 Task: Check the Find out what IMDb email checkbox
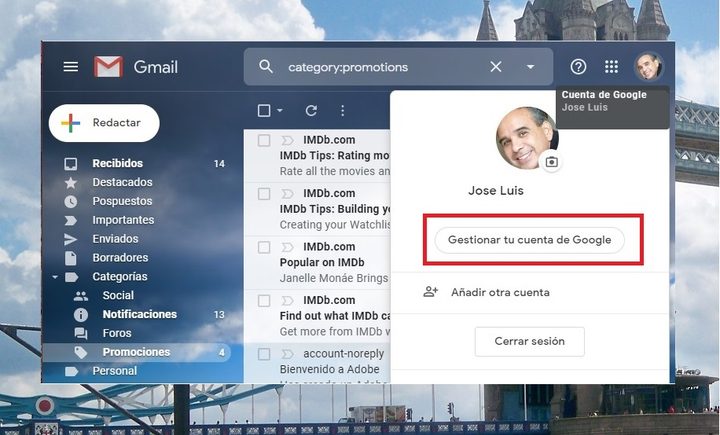coord(264,300)
